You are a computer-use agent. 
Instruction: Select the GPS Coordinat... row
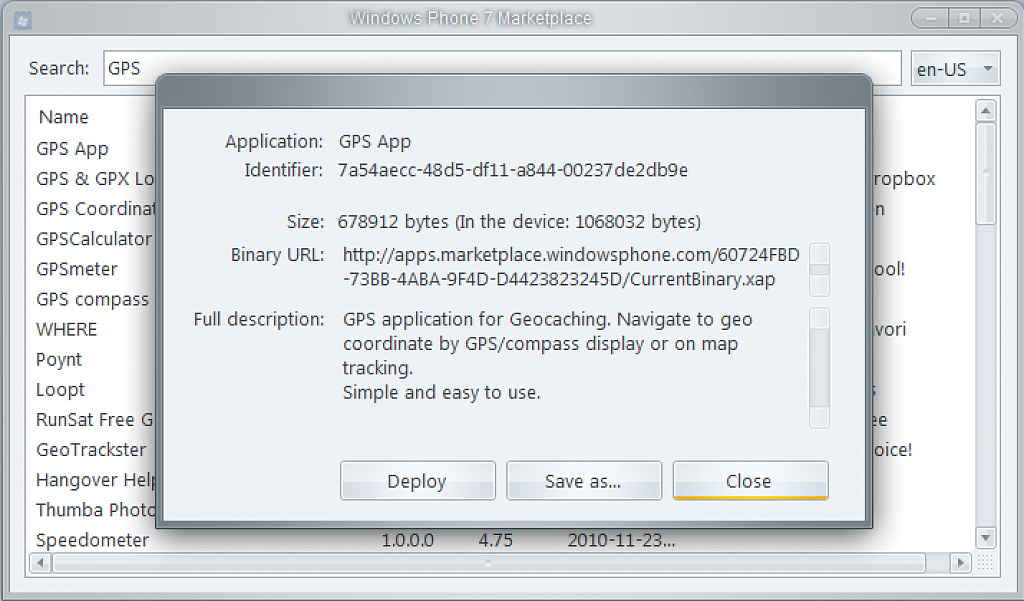point(95,208)
